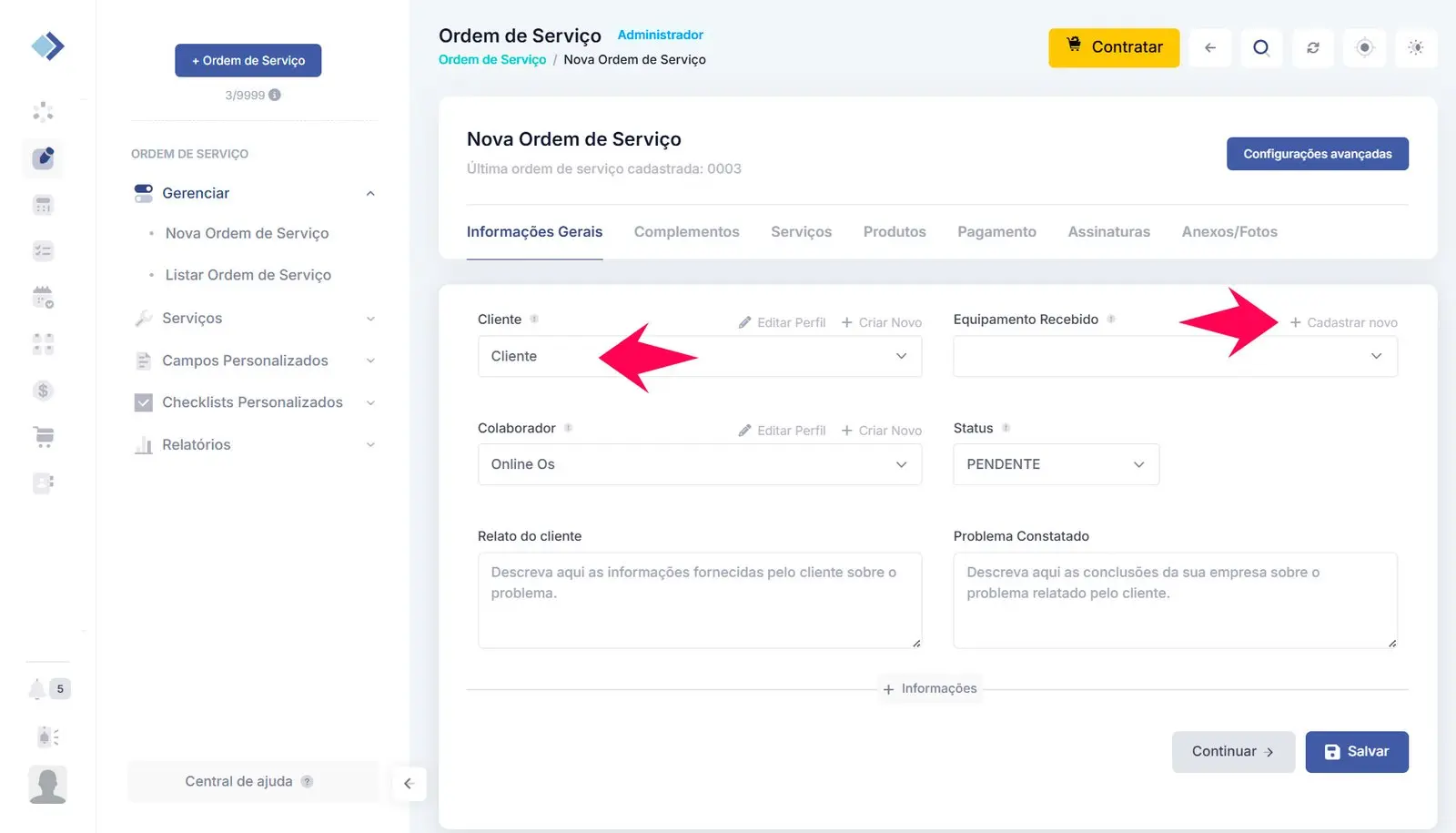
Task: Click the back arrow icon in header
Action: pos(1209,48)
